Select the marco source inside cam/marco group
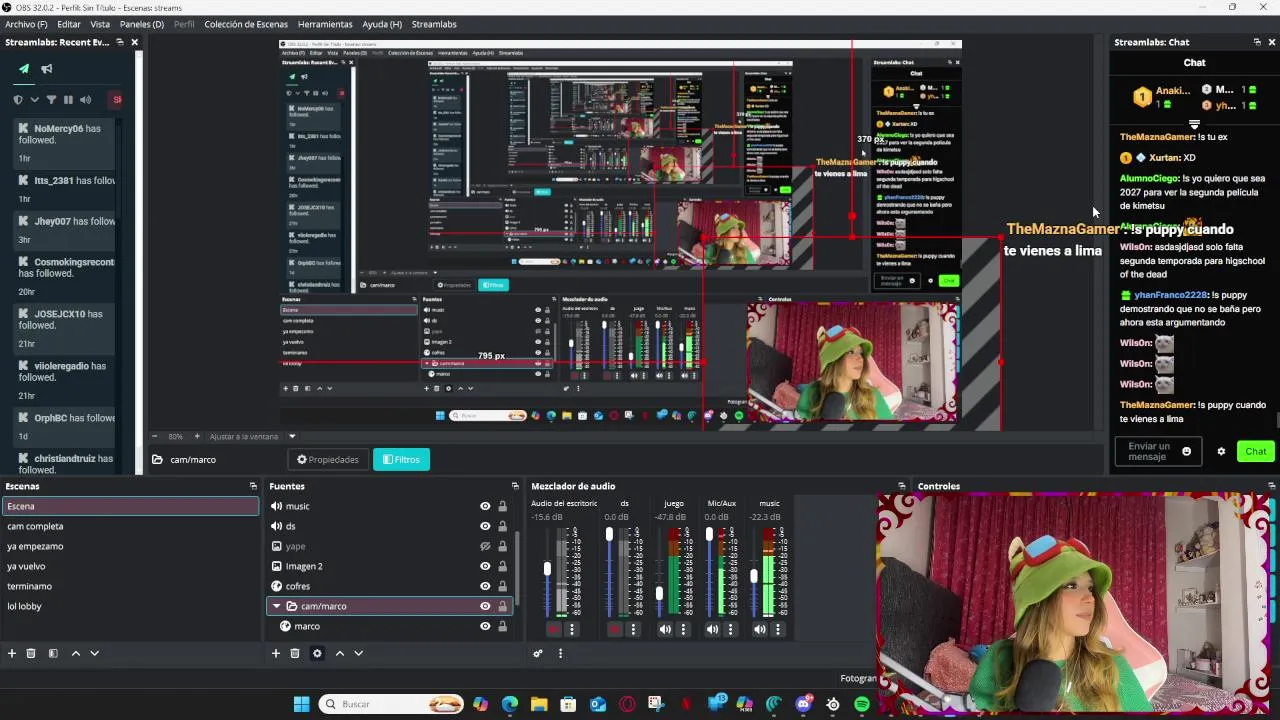Image resolution: width=1280 pixels, height=720 pixels. (390, 626)
